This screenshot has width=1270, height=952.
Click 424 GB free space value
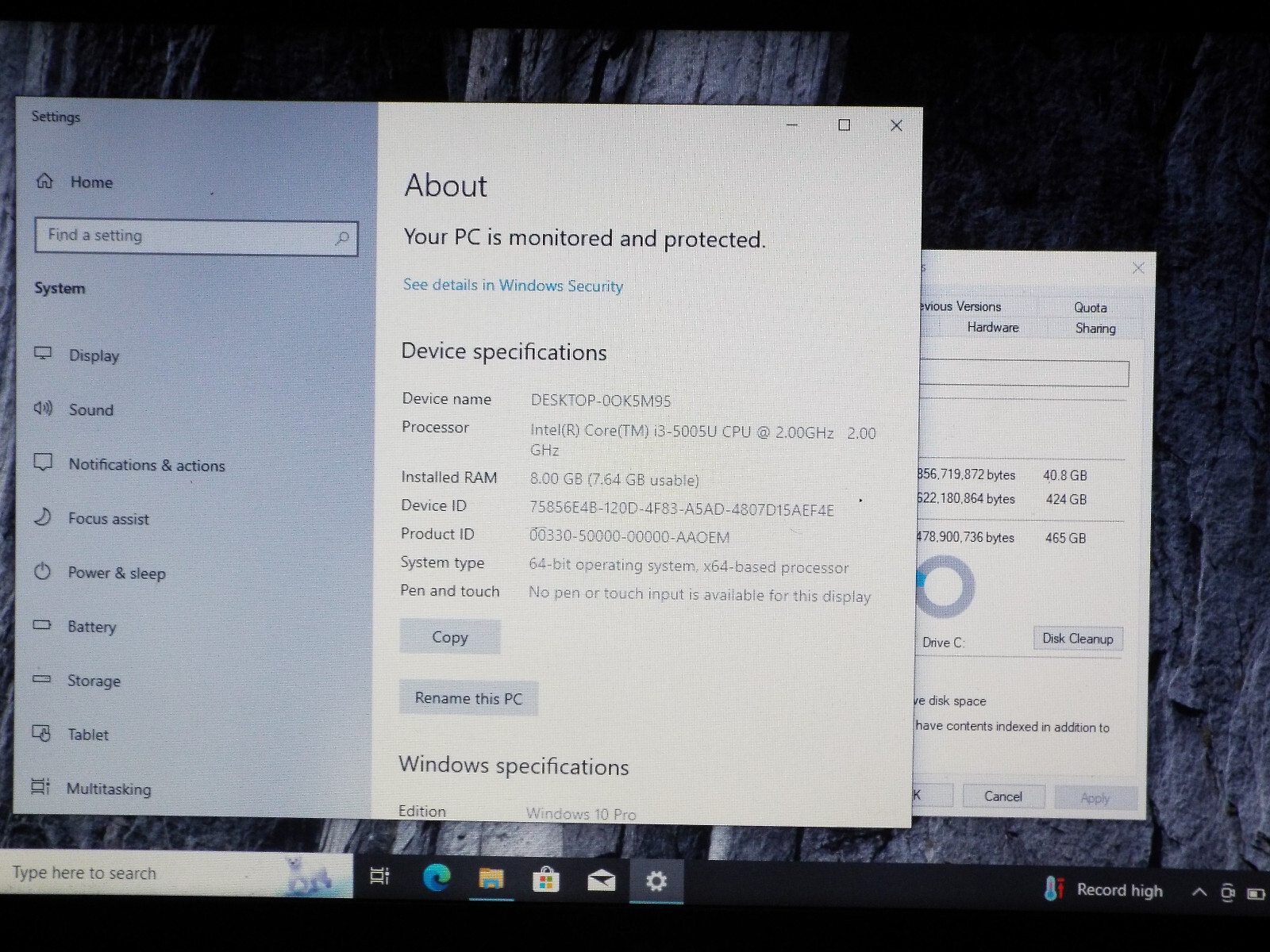(1066, 499)
